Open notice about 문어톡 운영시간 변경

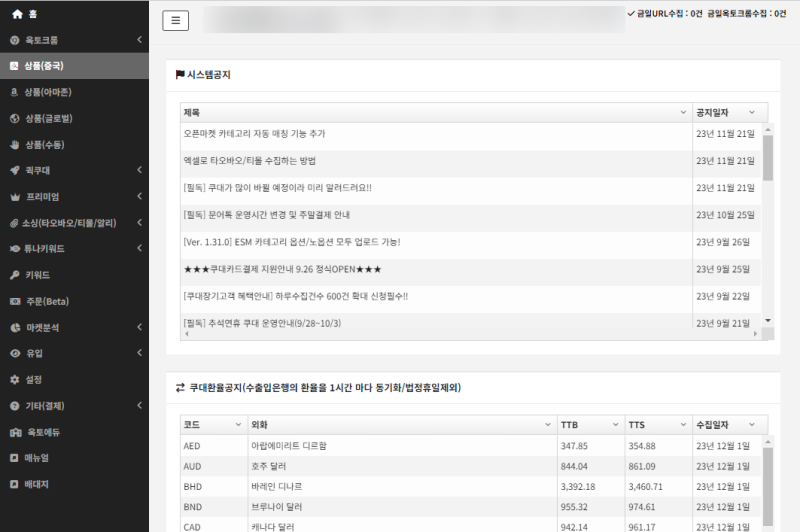point(267,215)
